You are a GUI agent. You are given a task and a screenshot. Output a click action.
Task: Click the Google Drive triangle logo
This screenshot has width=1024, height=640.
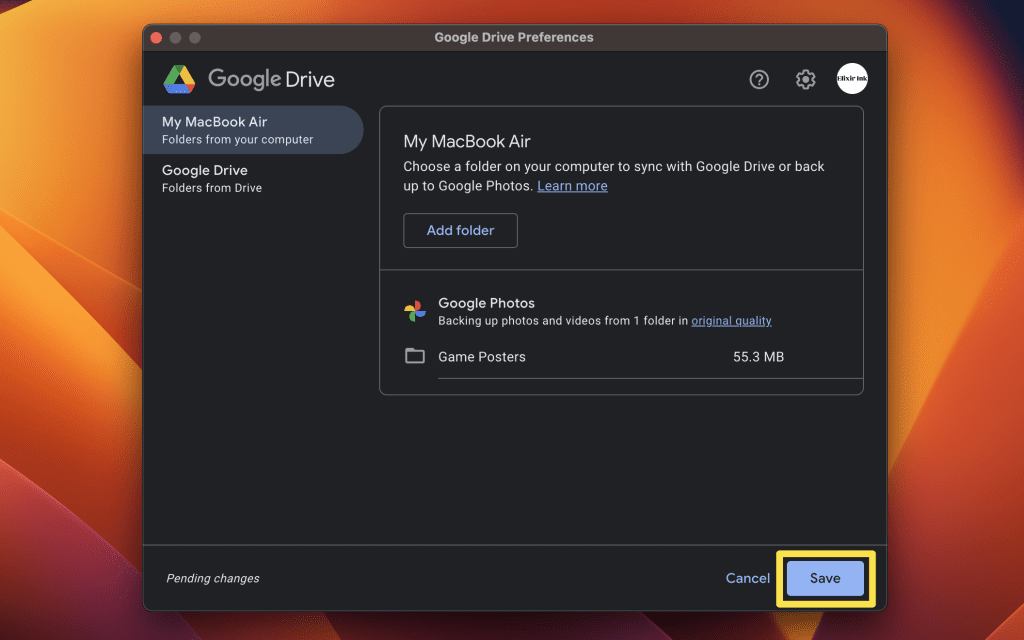[x=179, y=79]
